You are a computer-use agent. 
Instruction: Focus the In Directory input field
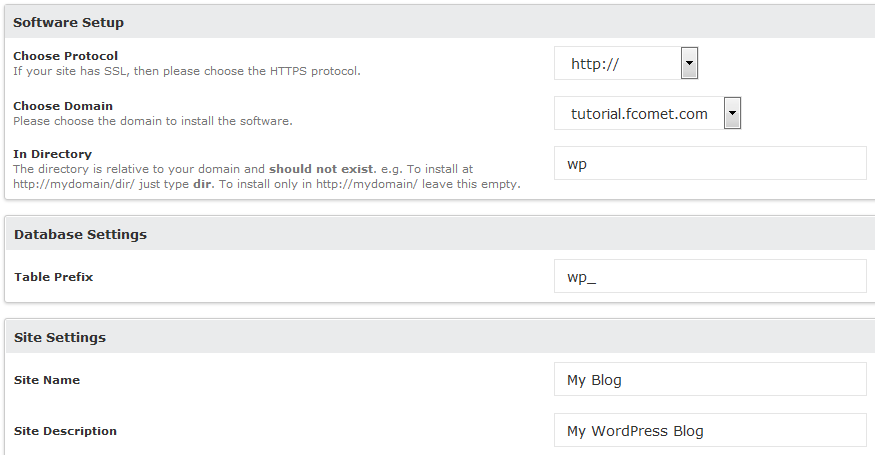[709, 164]
